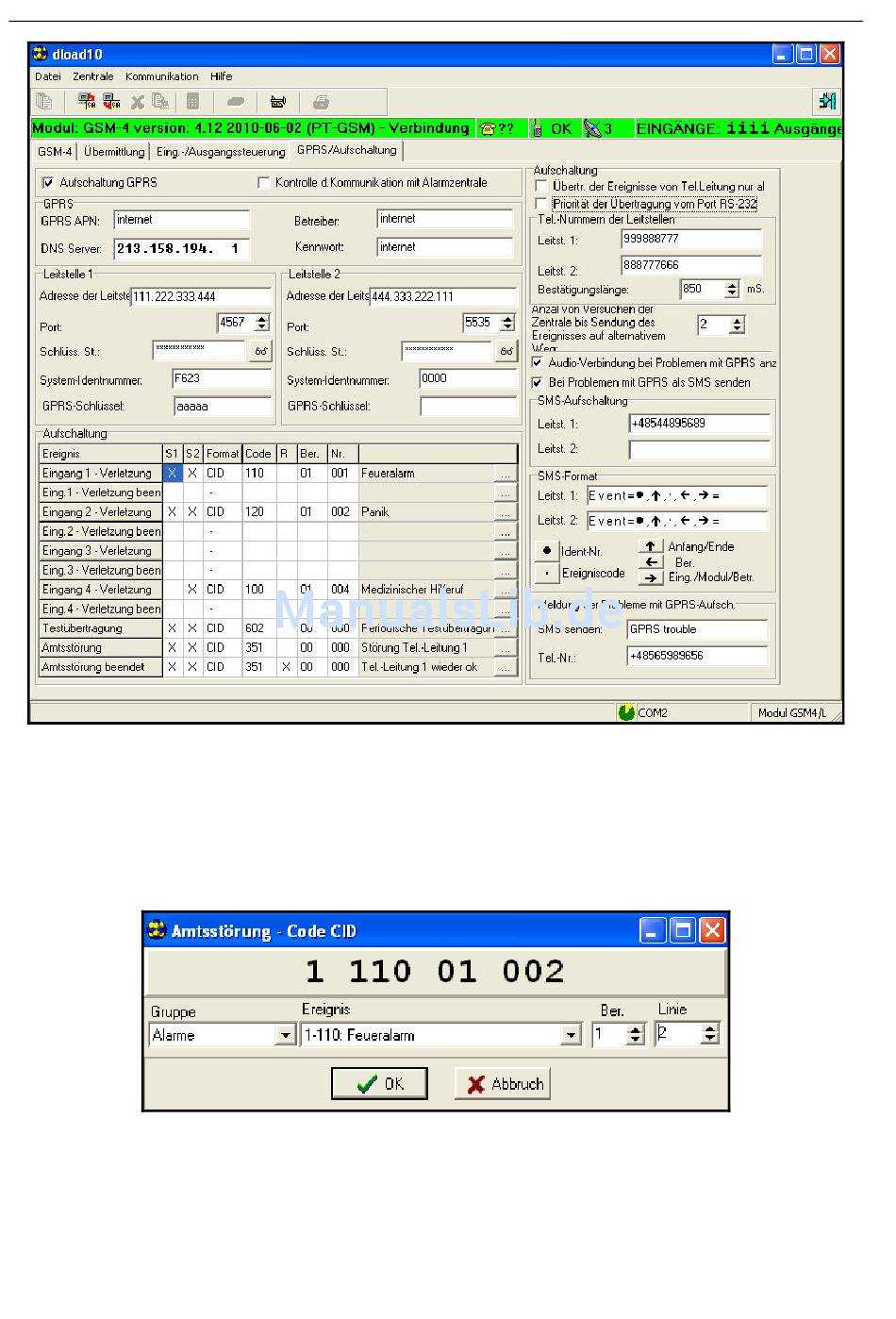896x1319 pixels.
Task: Switch to the GSM-4 tab
Action: [55, 151]
